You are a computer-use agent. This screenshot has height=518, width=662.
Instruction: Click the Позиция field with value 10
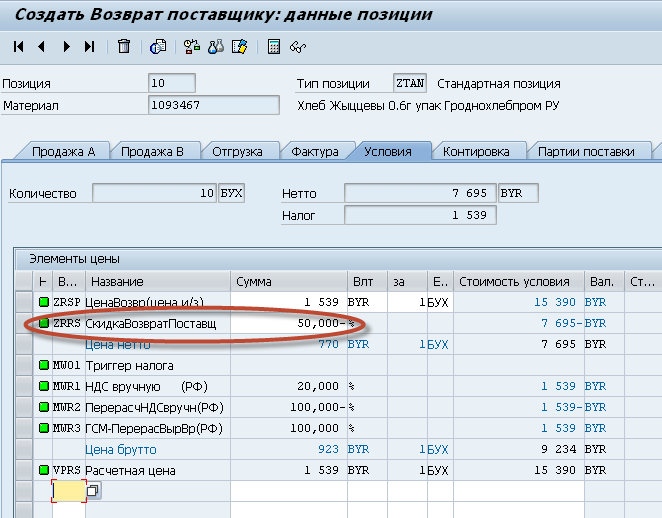tap(172, 83)
